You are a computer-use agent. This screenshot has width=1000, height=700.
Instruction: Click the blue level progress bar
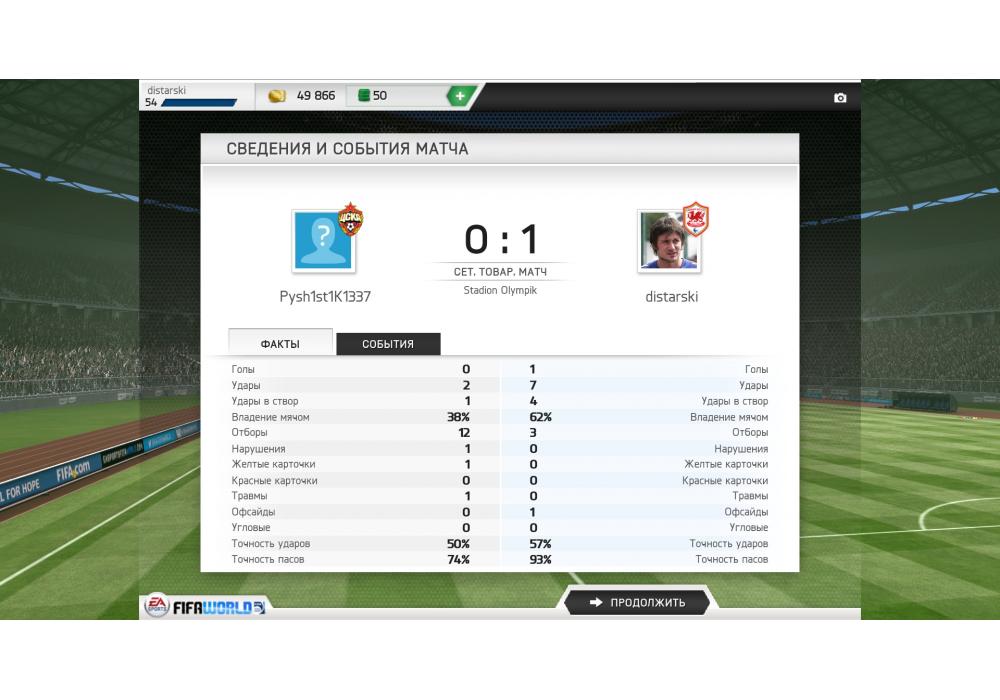pyautogui.click(x=199, y=103)
